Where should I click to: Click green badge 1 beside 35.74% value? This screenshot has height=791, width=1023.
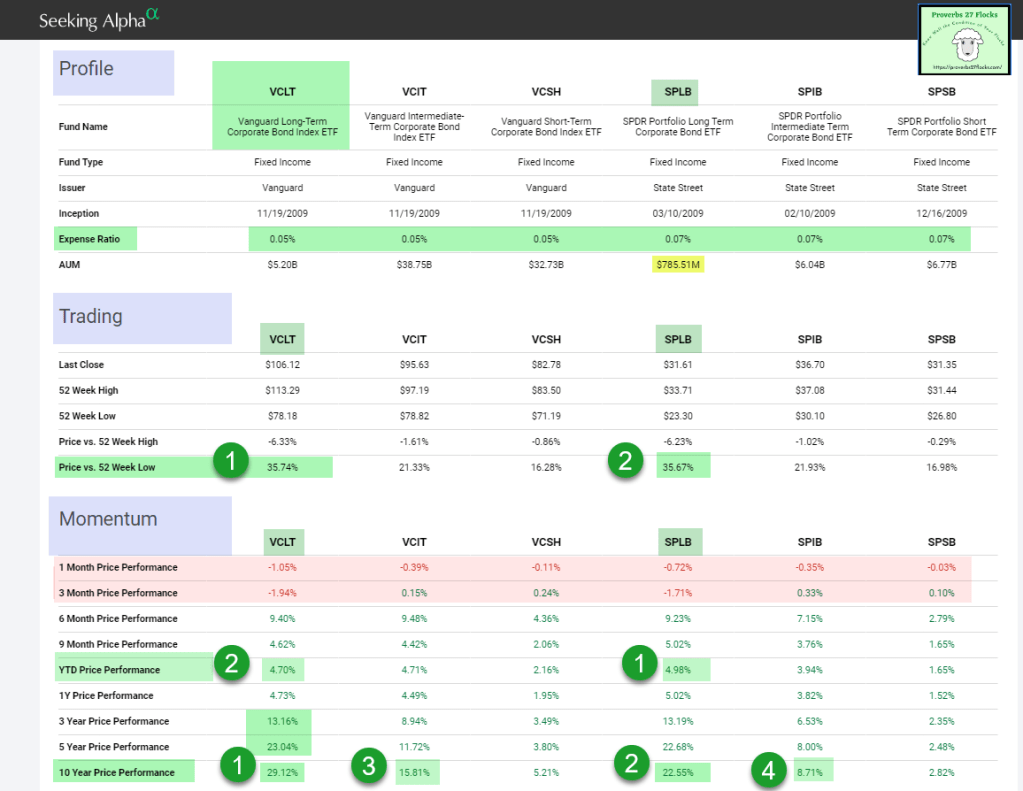(x=232, y=462)
